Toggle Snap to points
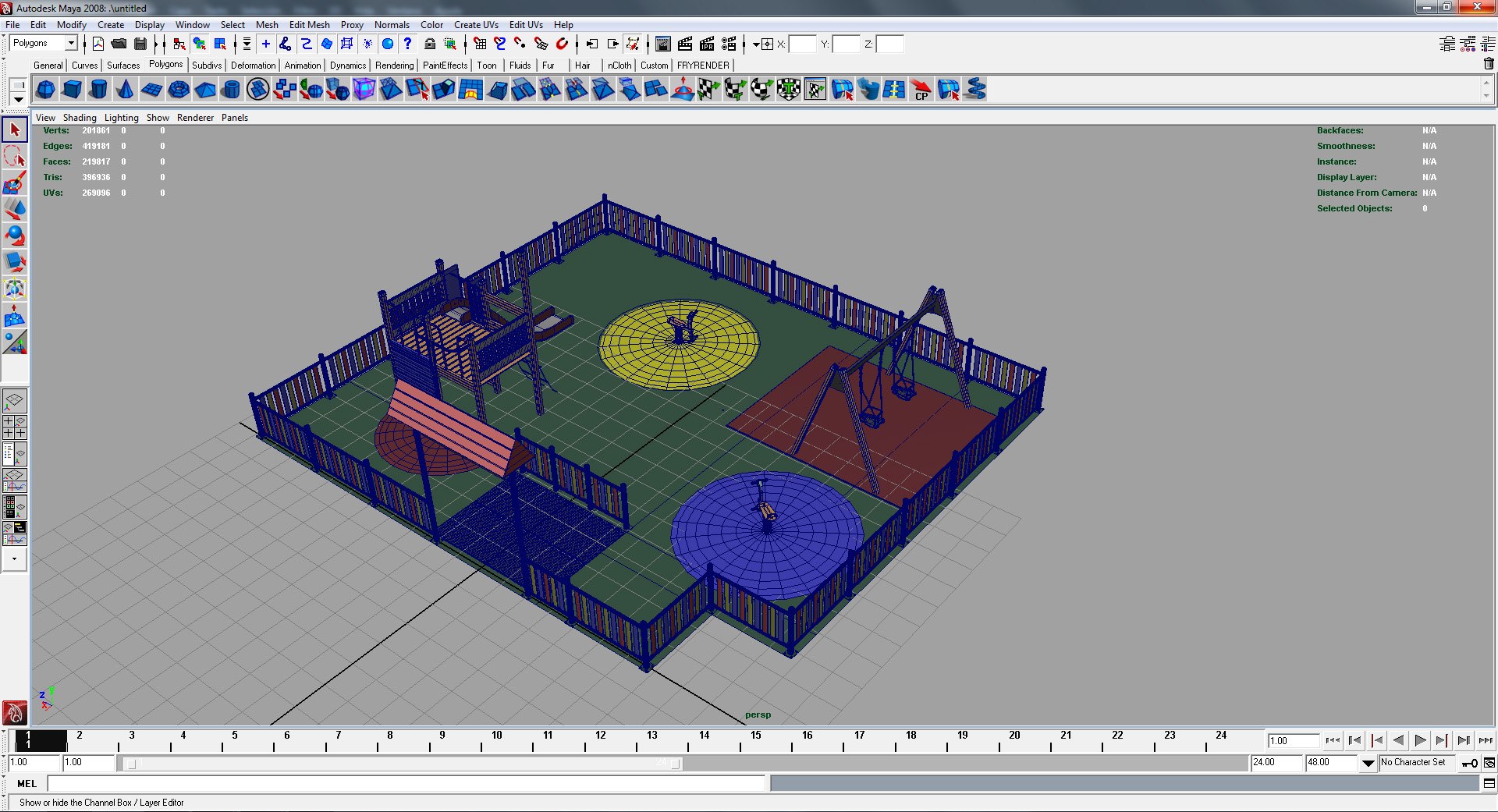The height and width of the screenshot is (812, 1498). click(x=520, y=44)
